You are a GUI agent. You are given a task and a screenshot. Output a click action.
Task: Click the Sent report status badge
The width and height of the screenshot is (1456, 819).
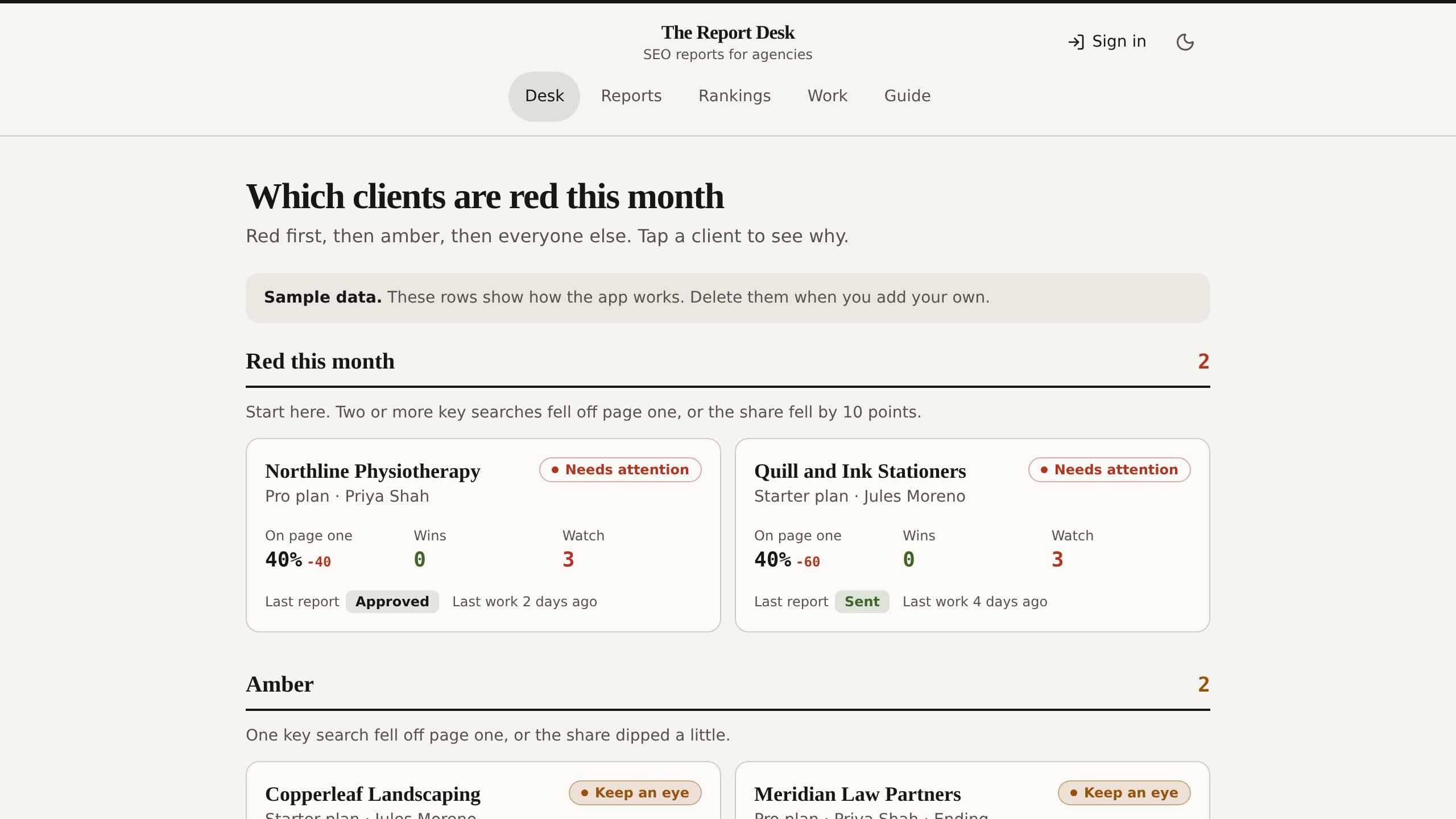point(862,602)
